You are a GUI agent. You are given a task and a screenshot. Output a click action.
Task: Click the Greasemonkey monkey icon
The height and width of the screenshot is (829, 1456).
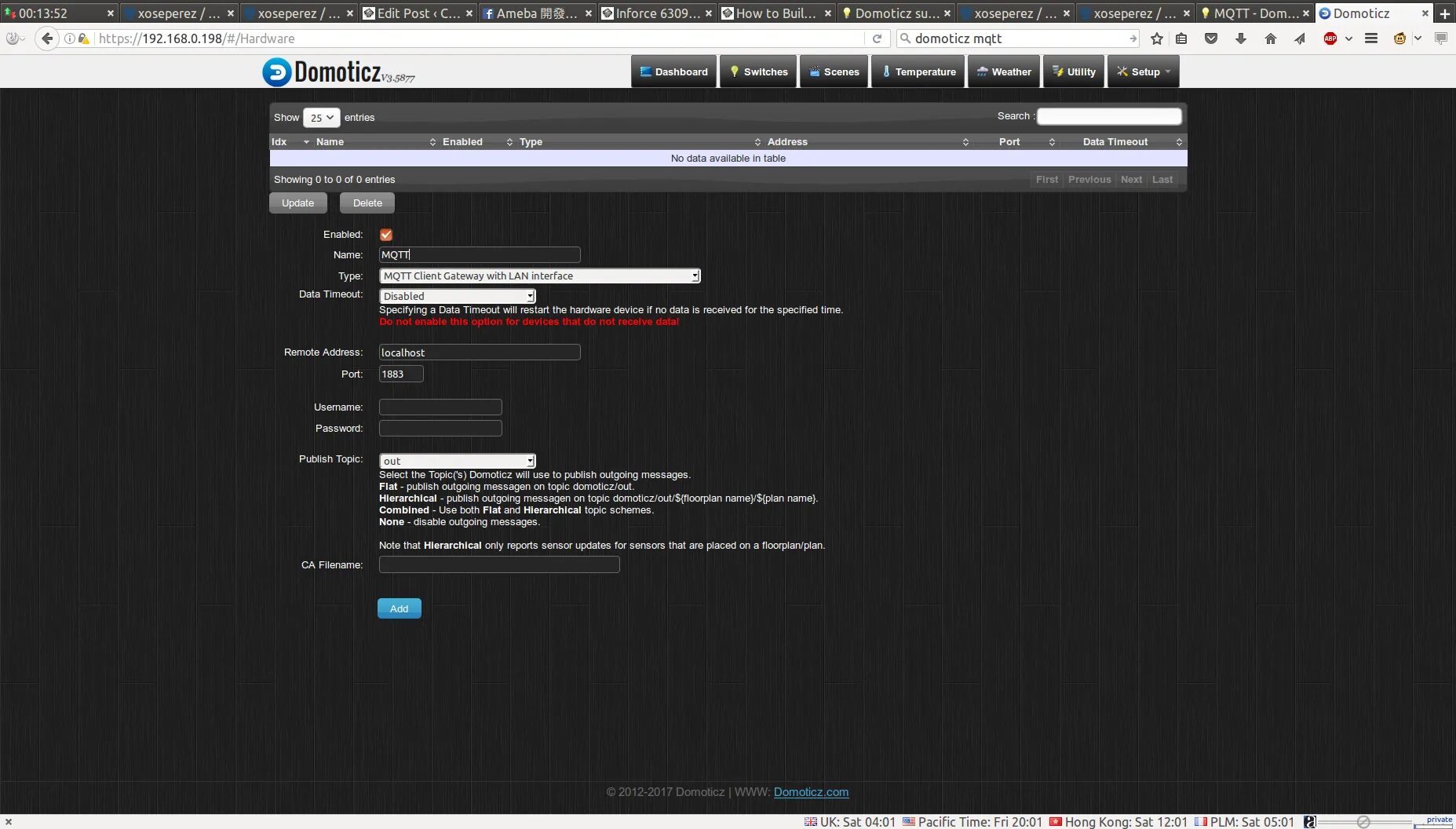coord(1399,38)
